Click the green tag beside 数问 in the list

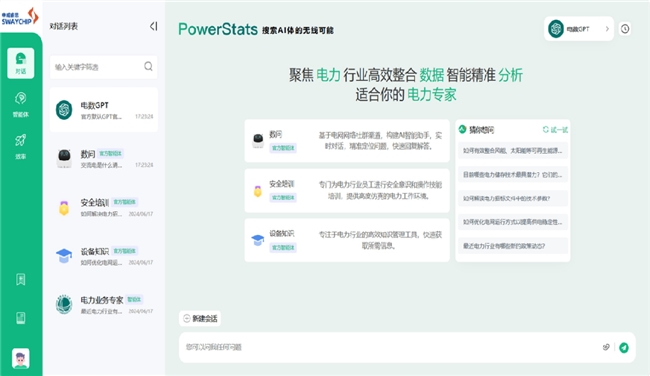(x=111, y=153)
